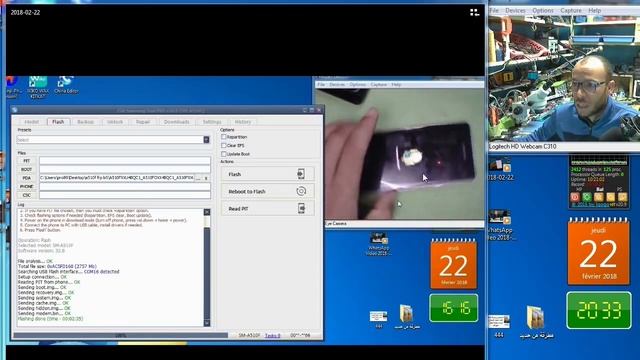Open the 2018-02-22 video desktop icon
This screenshot has width=640, height=360.
(x=500, y=169)
